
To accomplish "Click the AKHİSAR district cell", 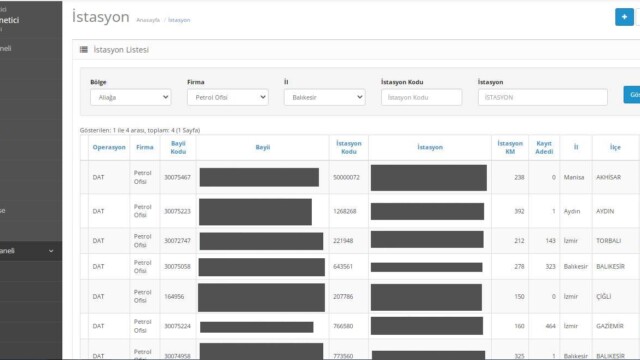I will click(x=608, y=178).
